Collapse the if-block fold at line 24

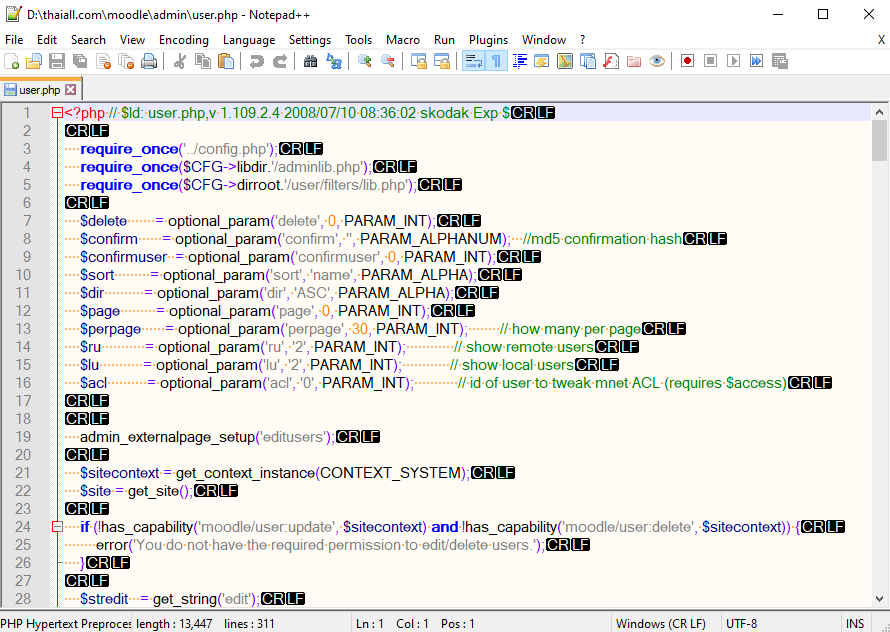pos(57,527)
